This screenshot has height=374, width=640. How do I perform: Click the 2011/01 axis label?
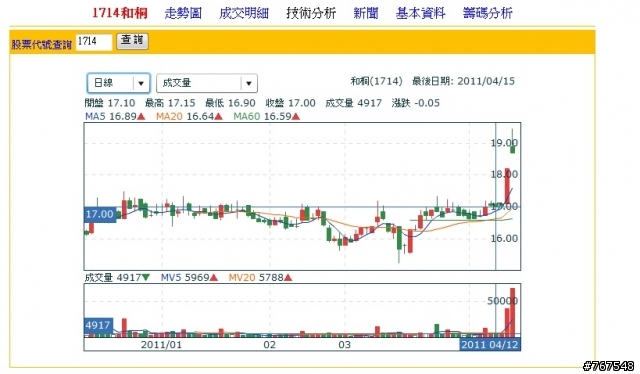tap(161, 345)
